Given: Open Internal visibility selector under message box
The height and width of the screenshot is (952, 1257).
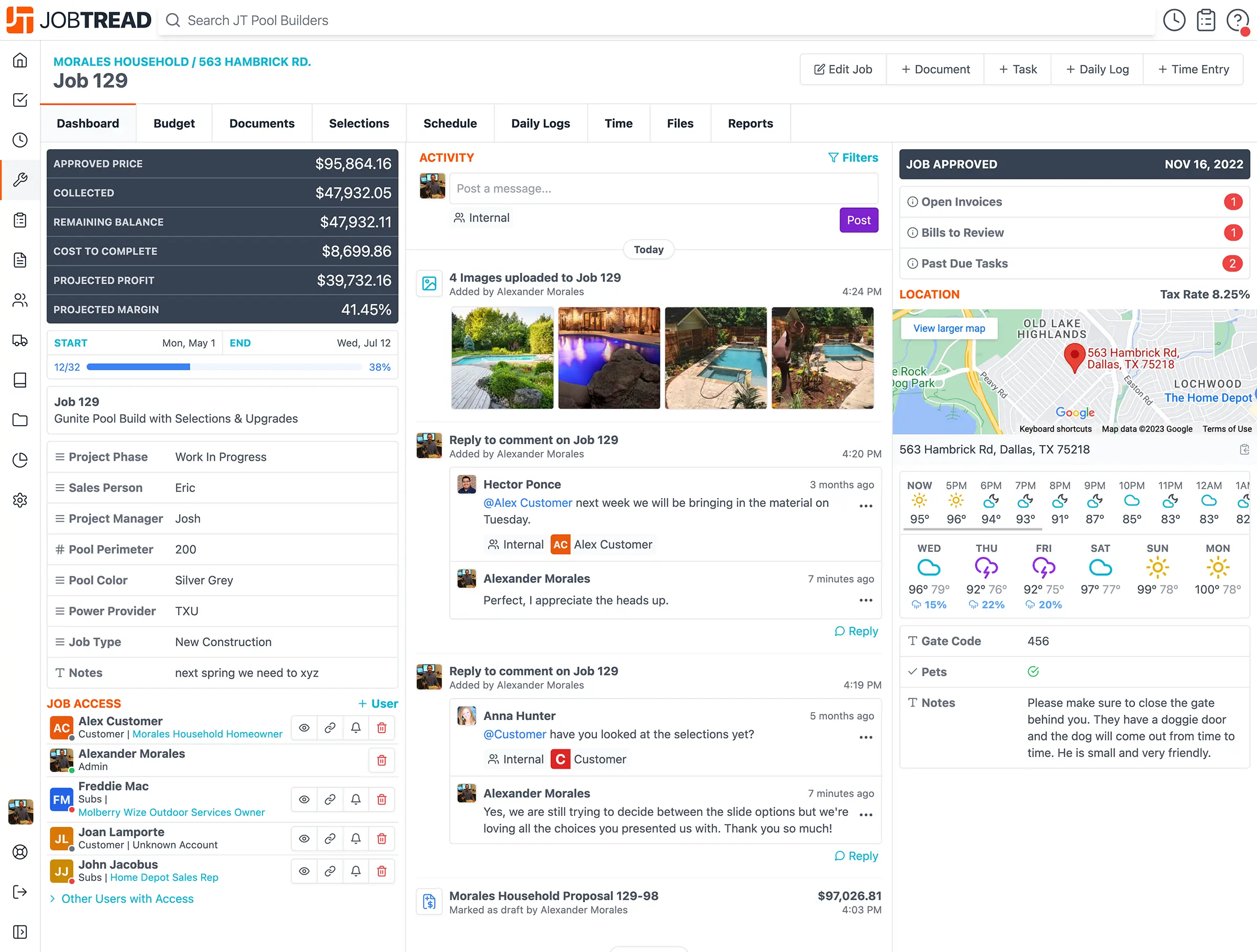Looking at the screenshot, I should (x=481, y=217).
